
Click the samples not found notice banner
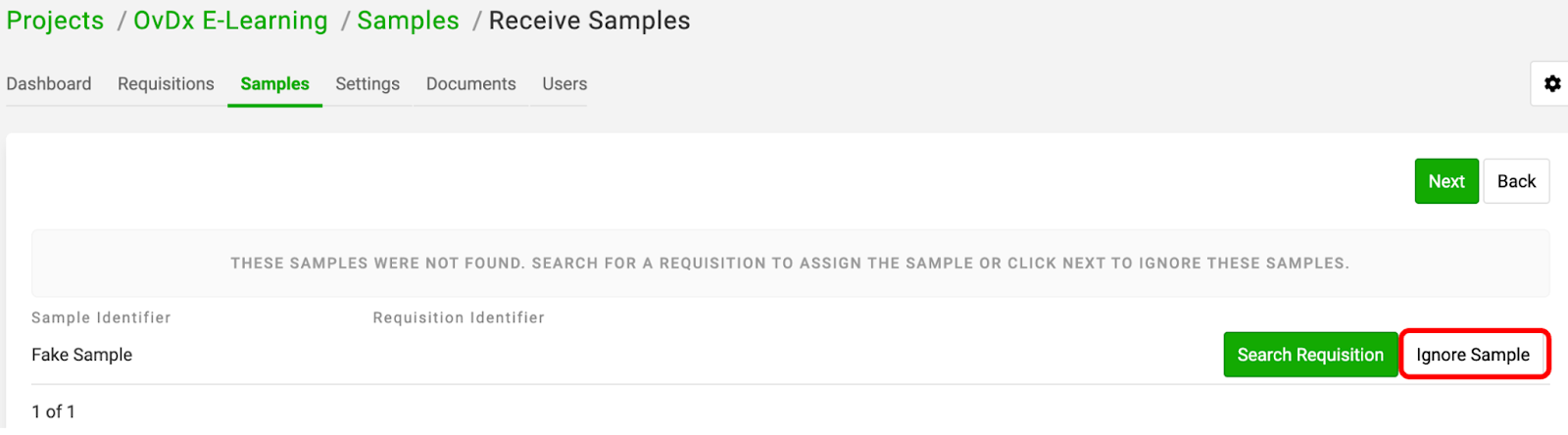point(790,264)
